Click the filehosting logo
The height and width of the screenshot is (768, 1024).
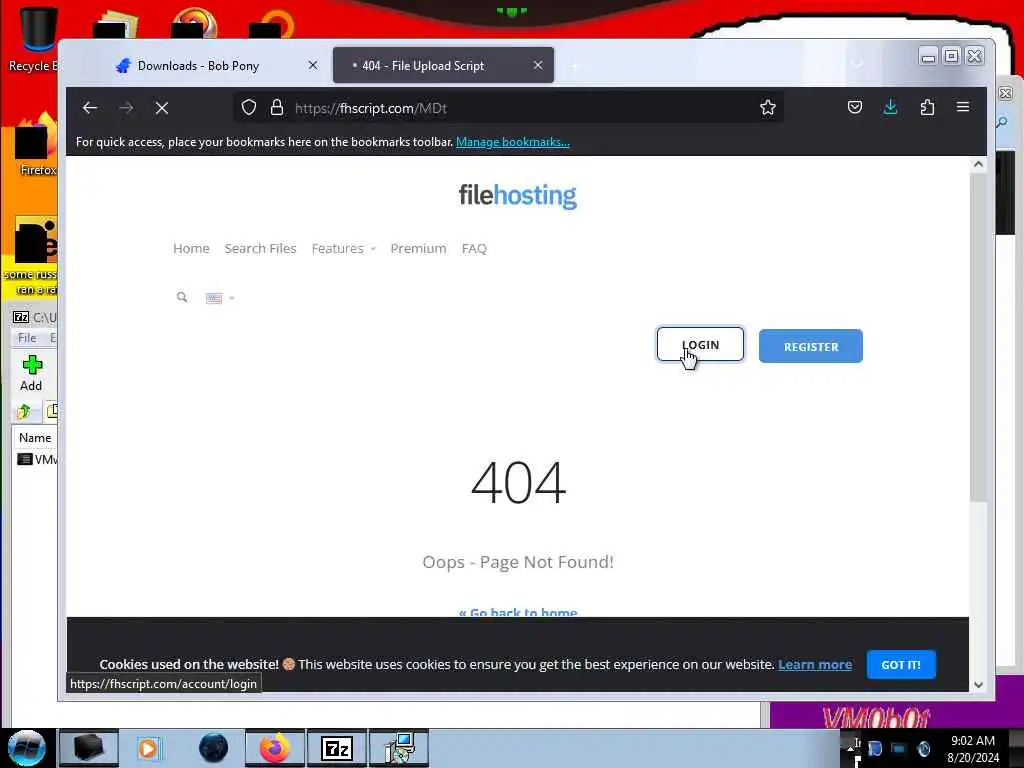(517, 195)
